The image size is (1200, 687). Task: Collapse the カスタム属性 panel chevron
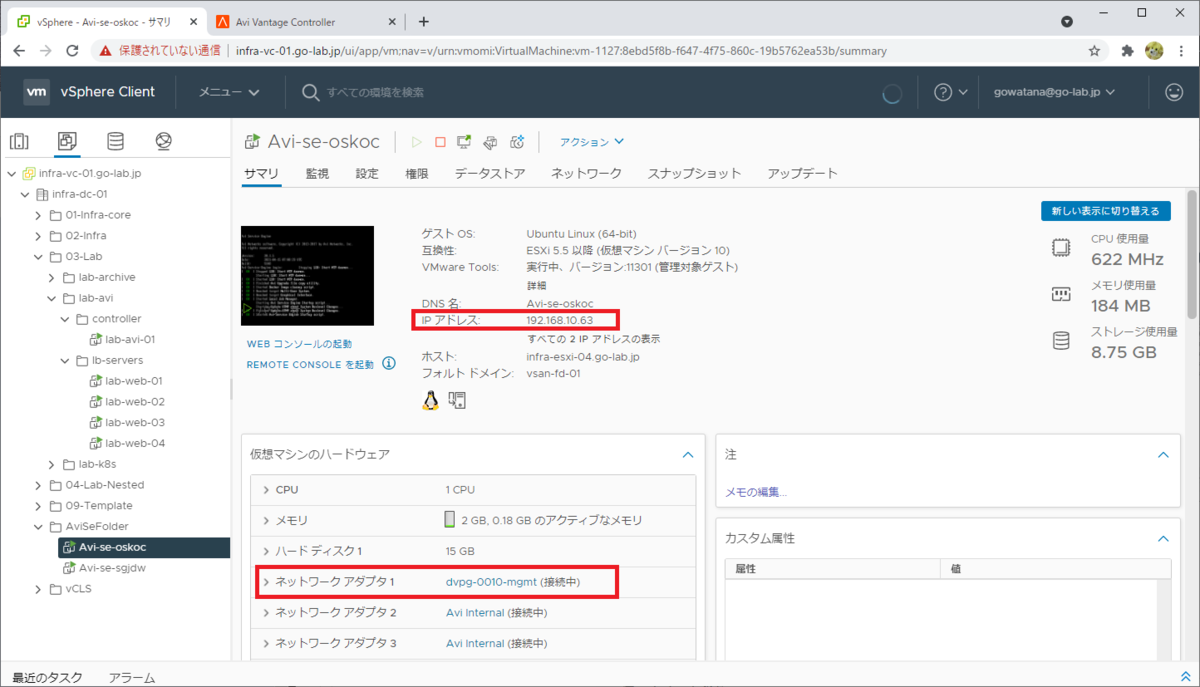coord(1162,538)
